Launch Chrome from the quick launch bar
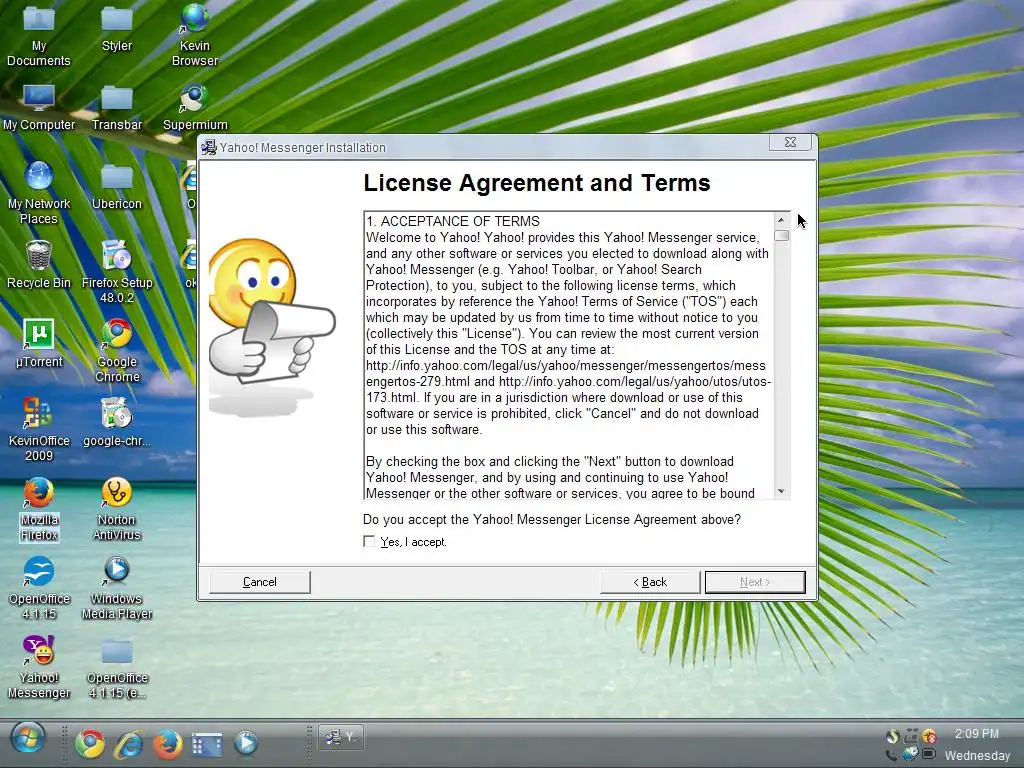 [90, 743]
